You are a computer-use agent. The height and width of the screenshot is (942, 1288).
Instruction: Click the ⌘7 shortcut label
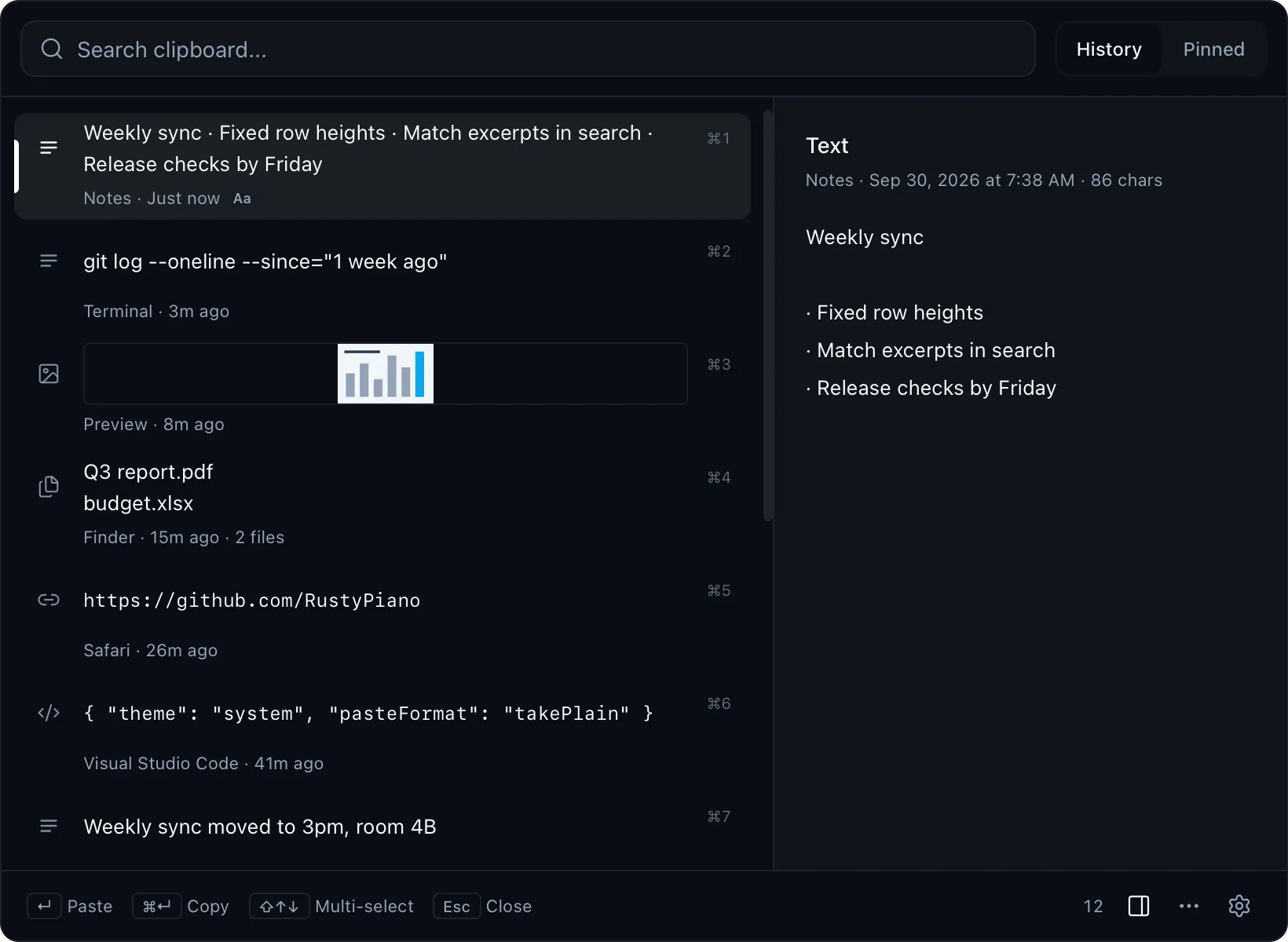[x=719, y=816]
